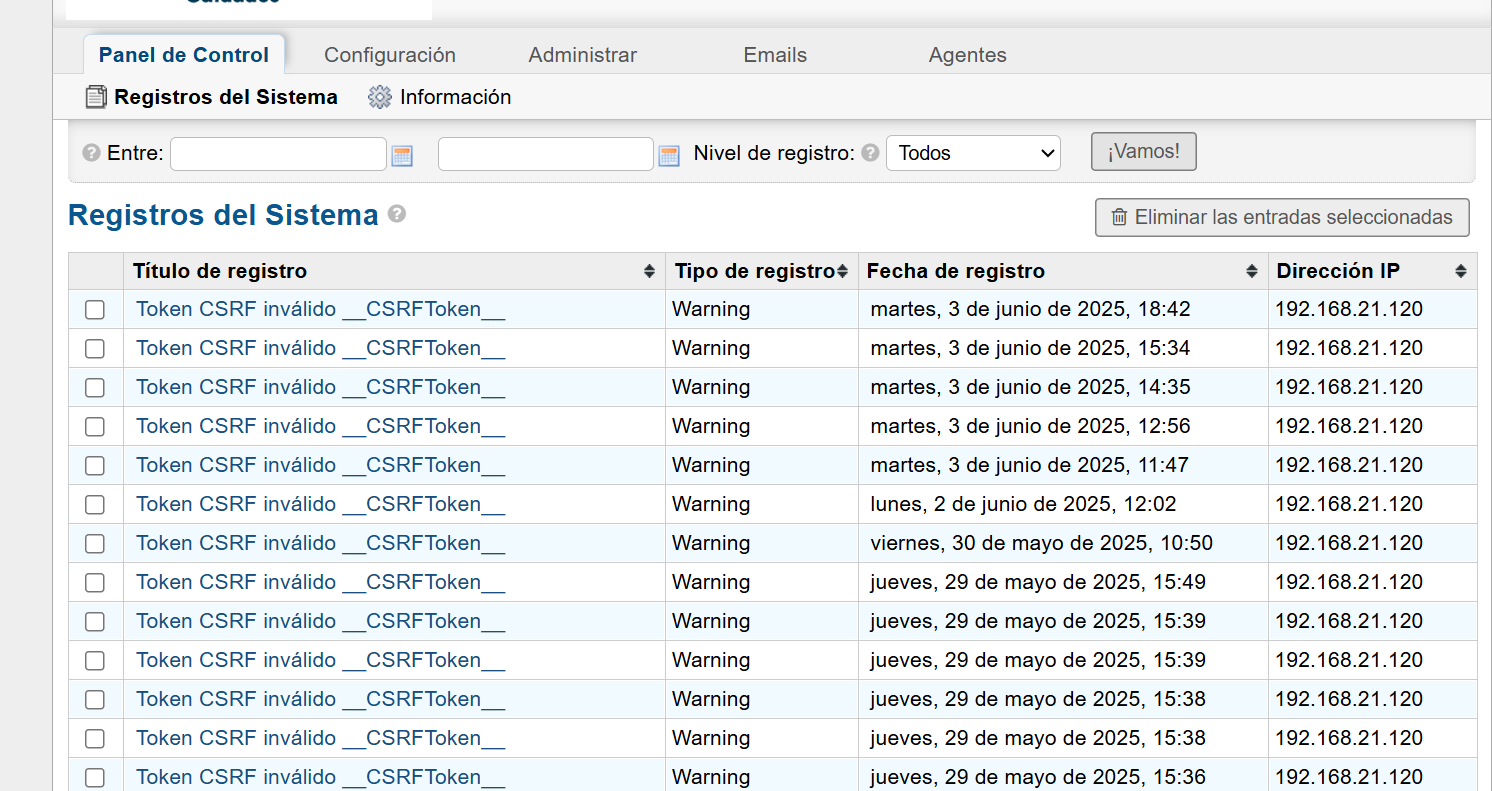The width and height of the screenshot is (1492, 791).
Task: Check the box for the 18:42 log entry
Action: tap(95, 310)
